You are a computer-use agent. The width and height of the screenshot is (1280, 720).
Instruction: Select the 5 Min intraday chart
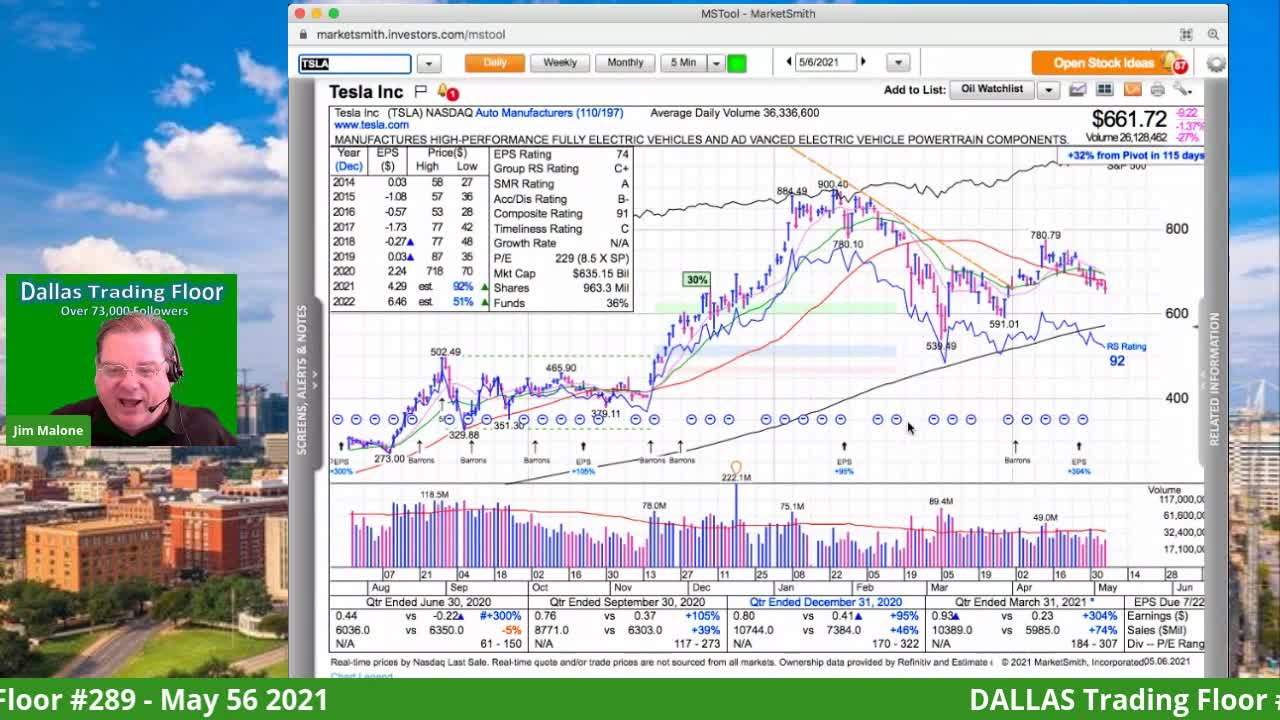(683, 63)
